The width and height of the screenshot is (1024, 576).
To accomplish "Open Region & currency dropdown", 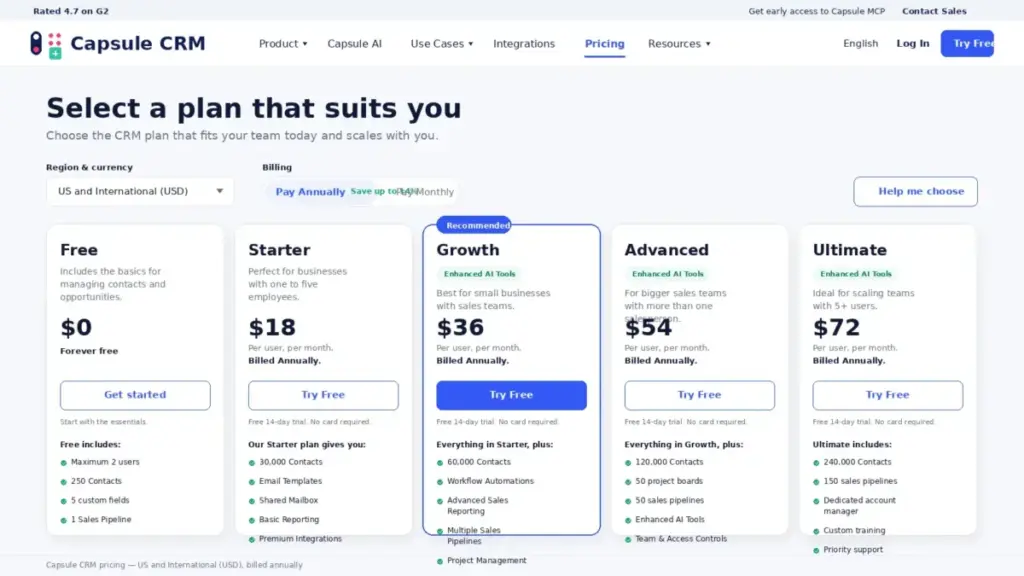I will coord(140,191).
